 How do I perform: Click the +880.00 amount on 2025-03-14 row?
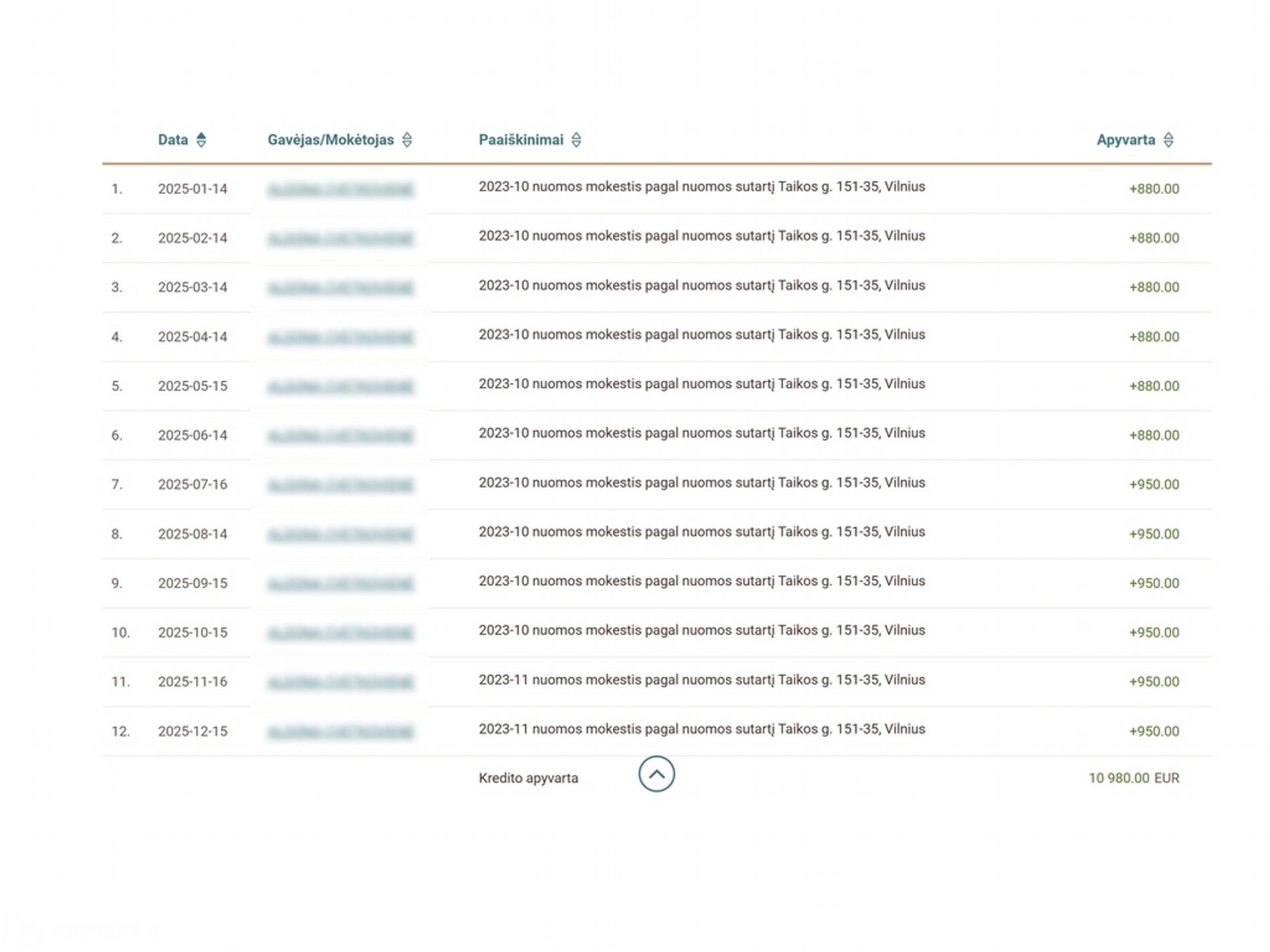pos(1154,287)
